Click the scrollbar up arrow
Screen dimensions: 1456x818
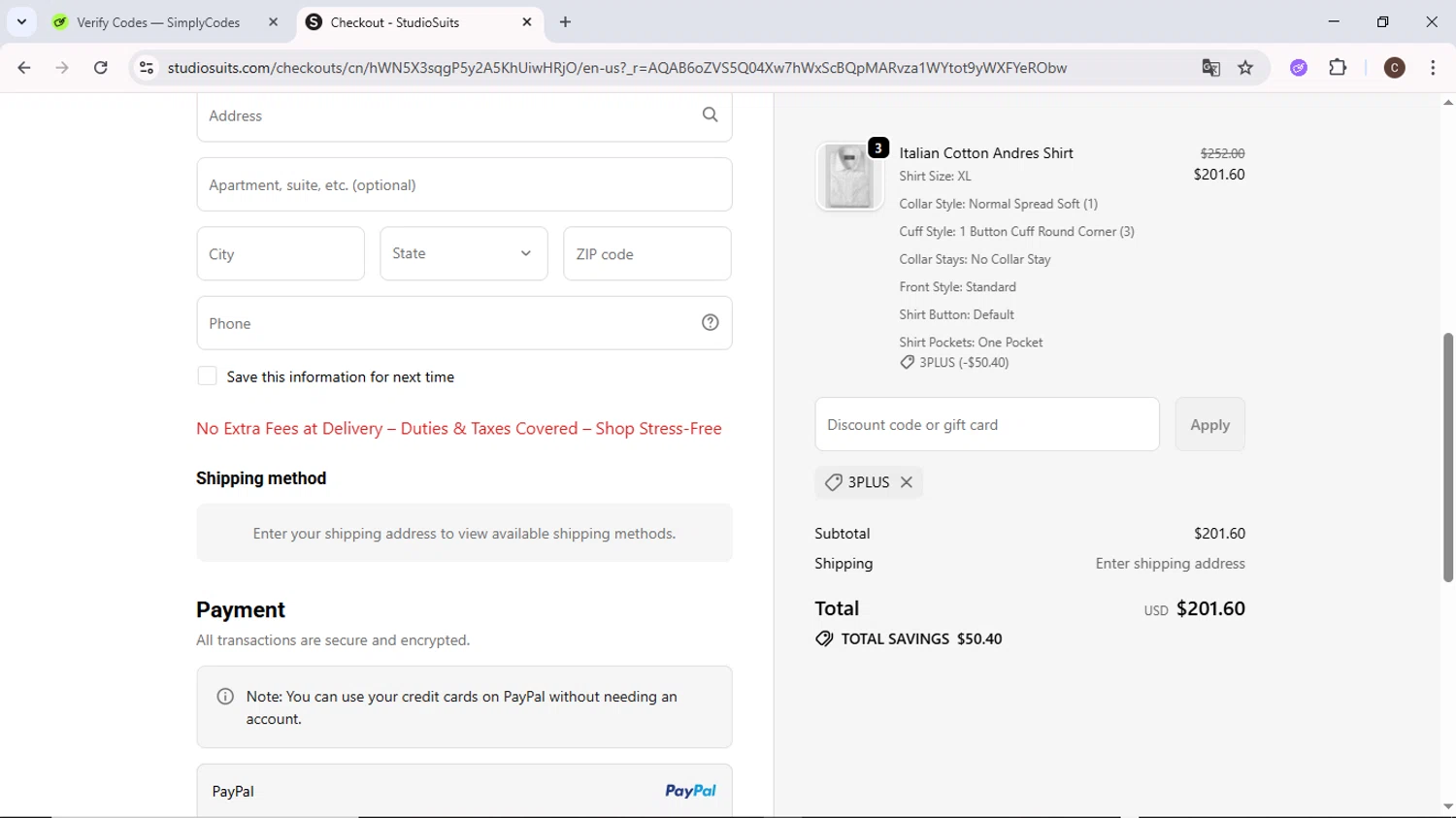(1448, 102)
